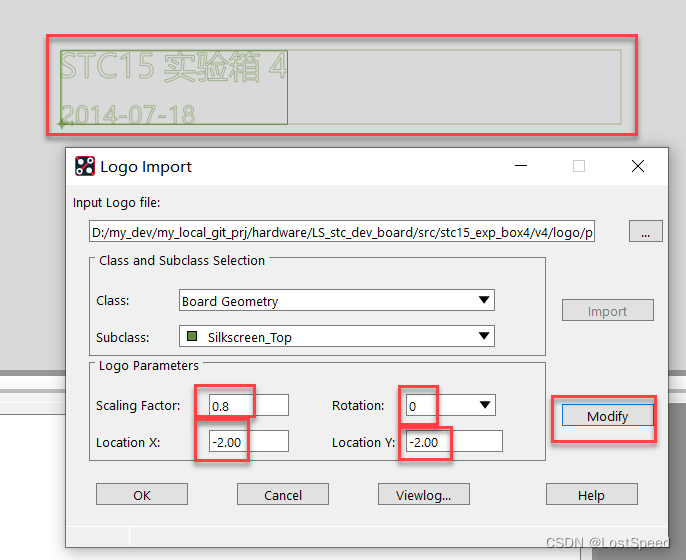Image resolution: width=686 pixels, height=560 pixels.
Task: Select the 2014-07-18 date text on canvas
Action: (x=128, y=114)
